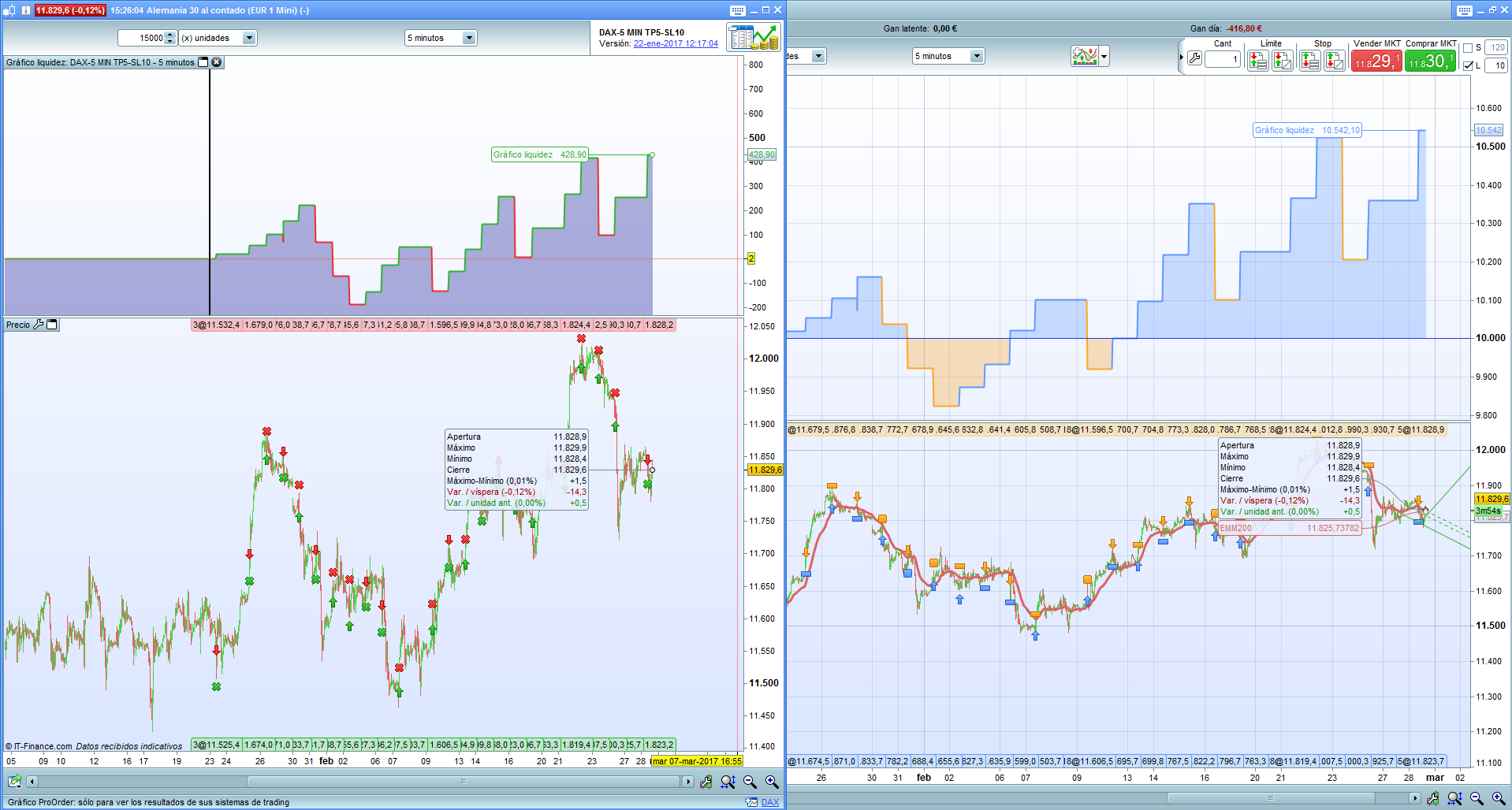Increase the 15000 units stepper
This screenshot has width=1512, height=810.
click(169, 35)
